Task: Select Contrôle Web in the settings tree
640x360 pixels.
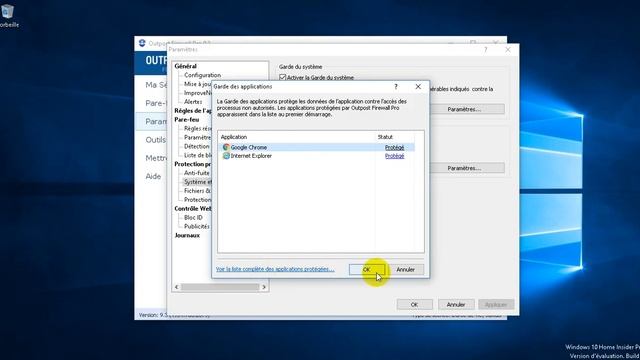Action: click(193, 209)
